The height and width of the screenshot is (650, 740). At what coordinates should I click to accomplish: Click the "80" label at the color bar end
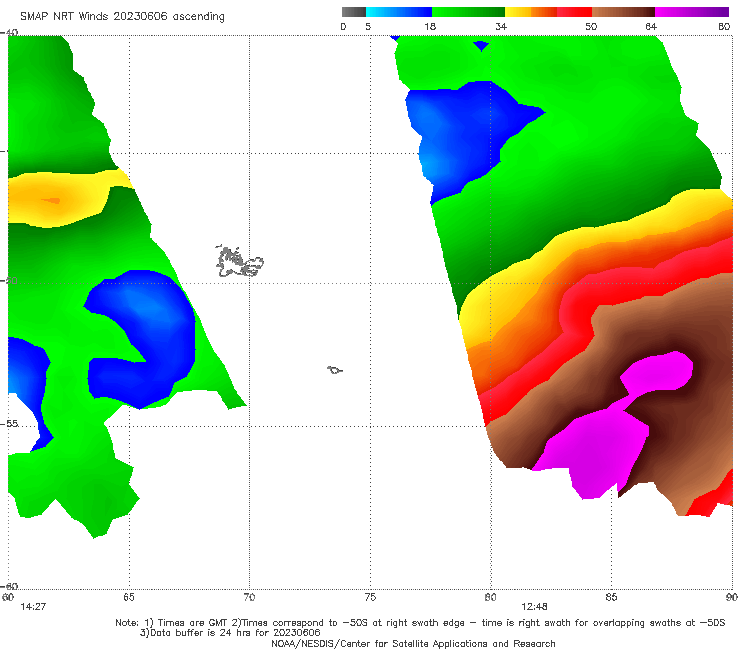coord(724,27)
